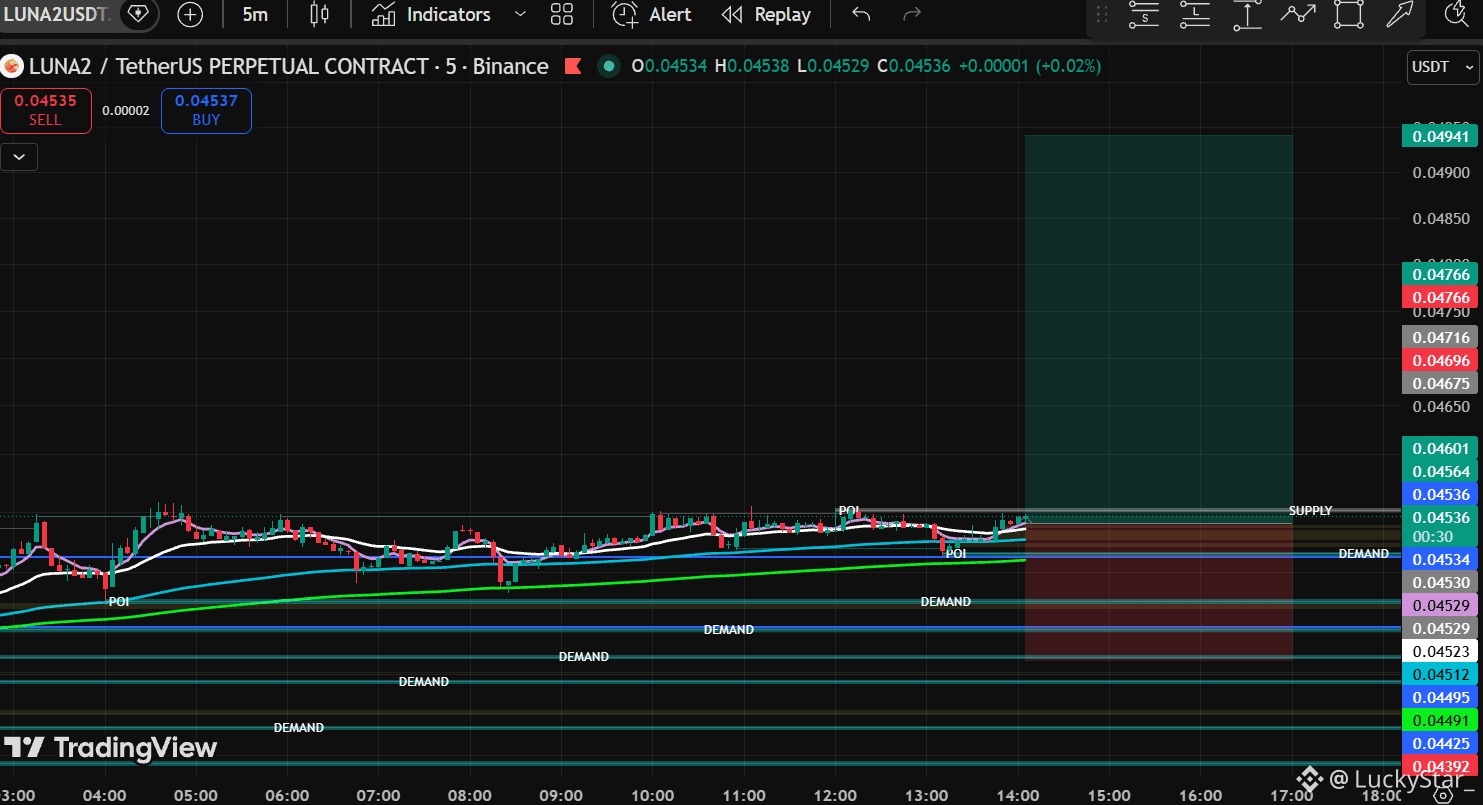Undo the last chart action
Viewport: 1483px width, 805px height.
[861, 14]
